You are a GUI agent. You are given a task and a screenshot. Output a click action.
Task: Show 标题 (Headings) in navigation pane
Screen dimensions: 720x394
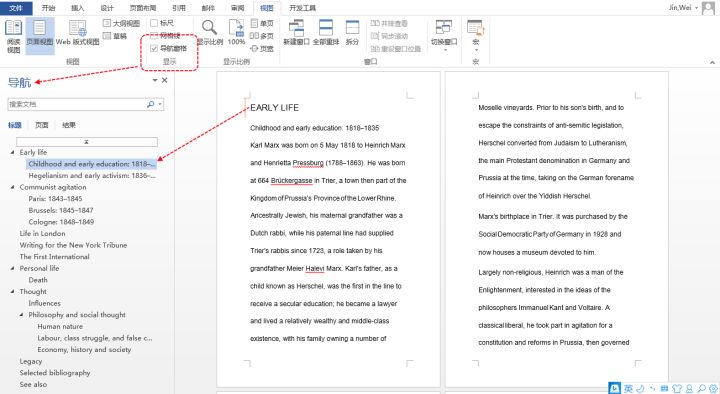click(x=15, y=125)
